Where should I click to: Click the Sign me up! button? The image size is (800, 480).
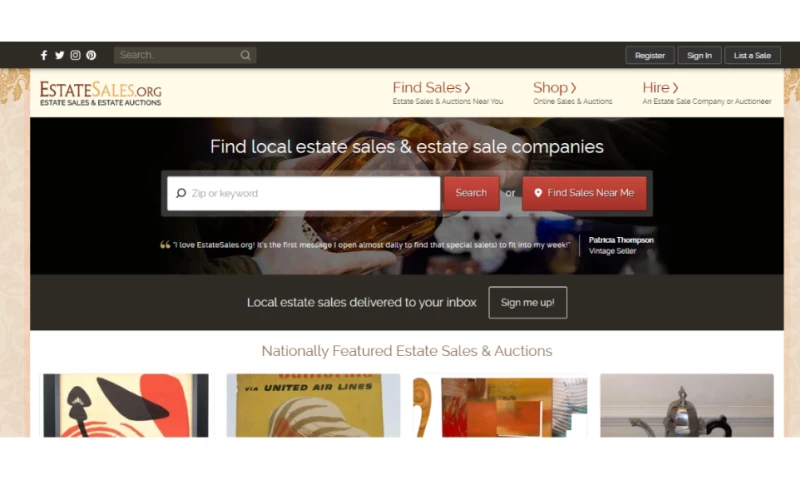point(528,302)
